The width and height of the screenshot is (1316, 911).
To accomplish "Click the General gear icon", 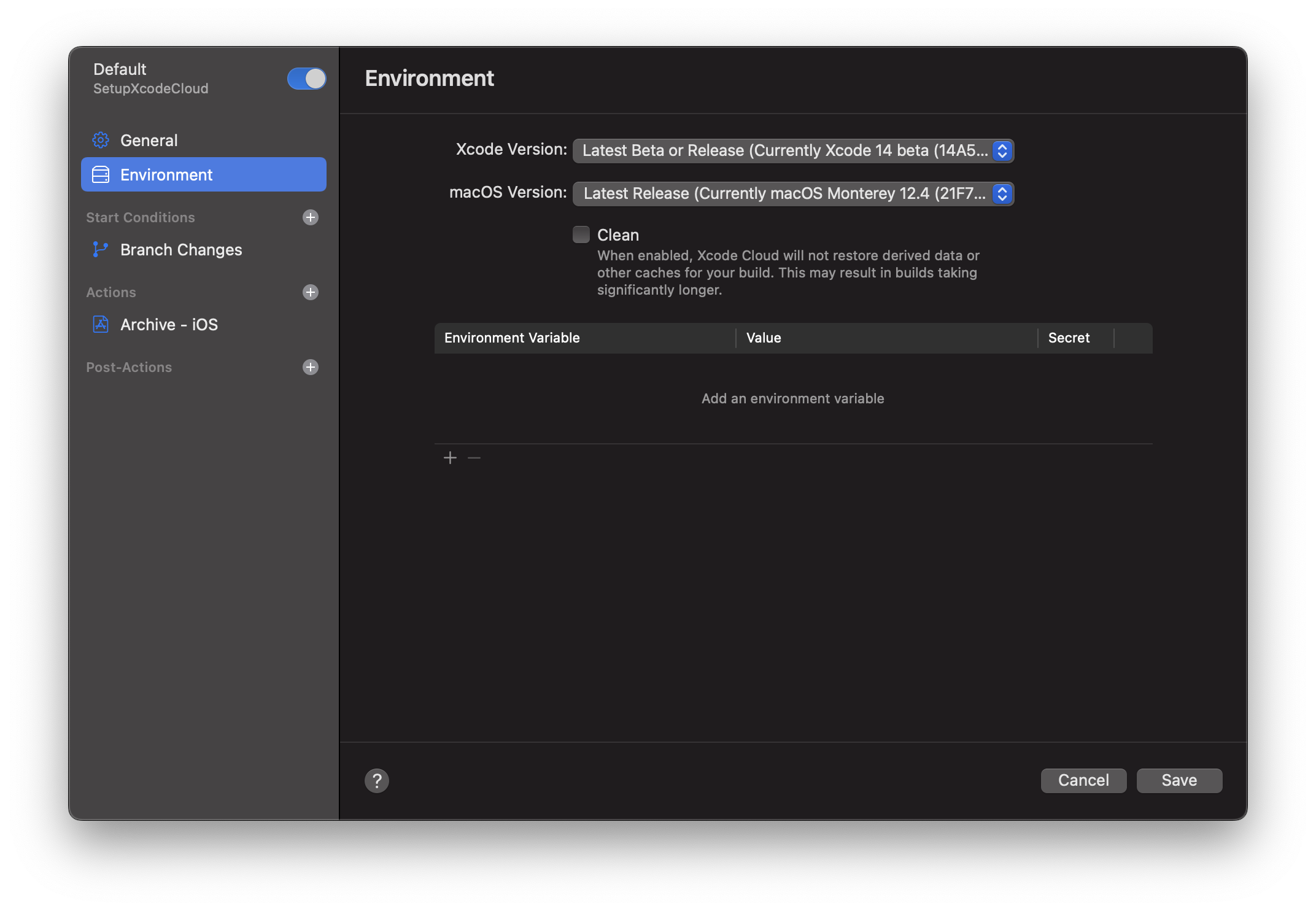I will (101, 141).
